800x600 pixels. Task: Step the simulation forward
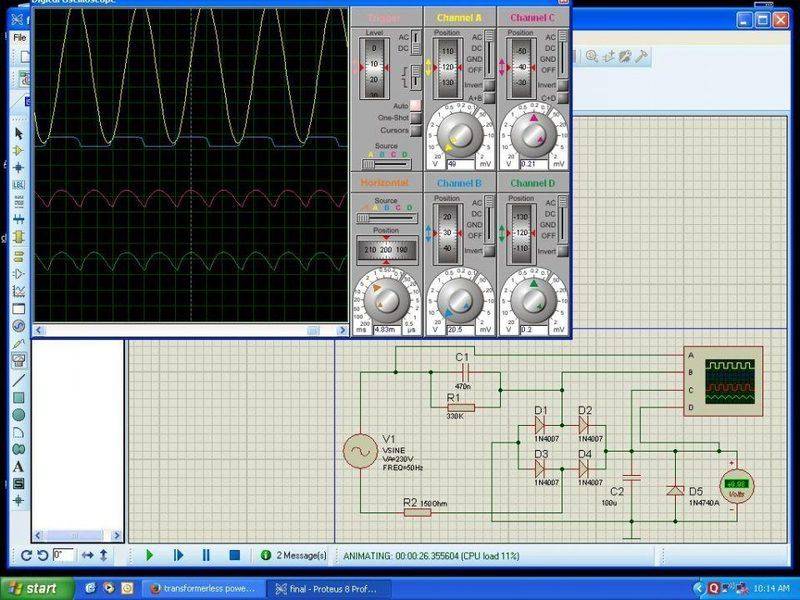click(x=178, y=555)
